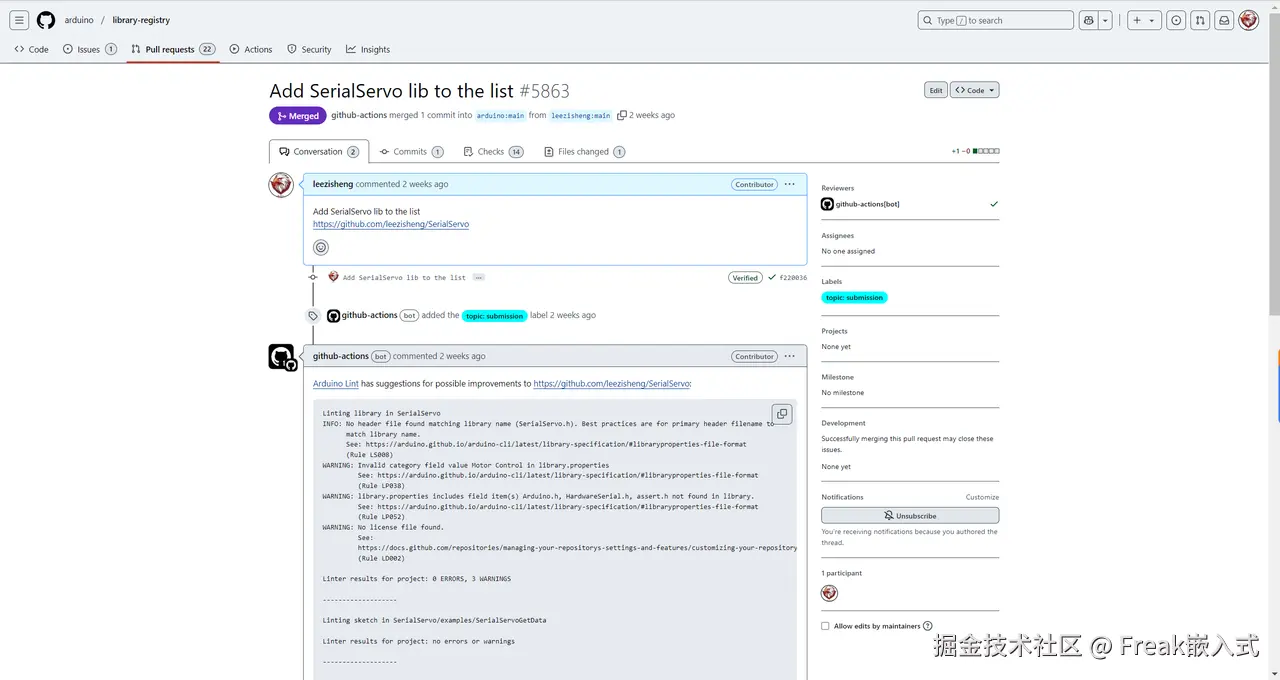Go to GitHub home via Octocat logo
Screen dimensions: 1280x680
pyautogui.click(x=46, y=20)
